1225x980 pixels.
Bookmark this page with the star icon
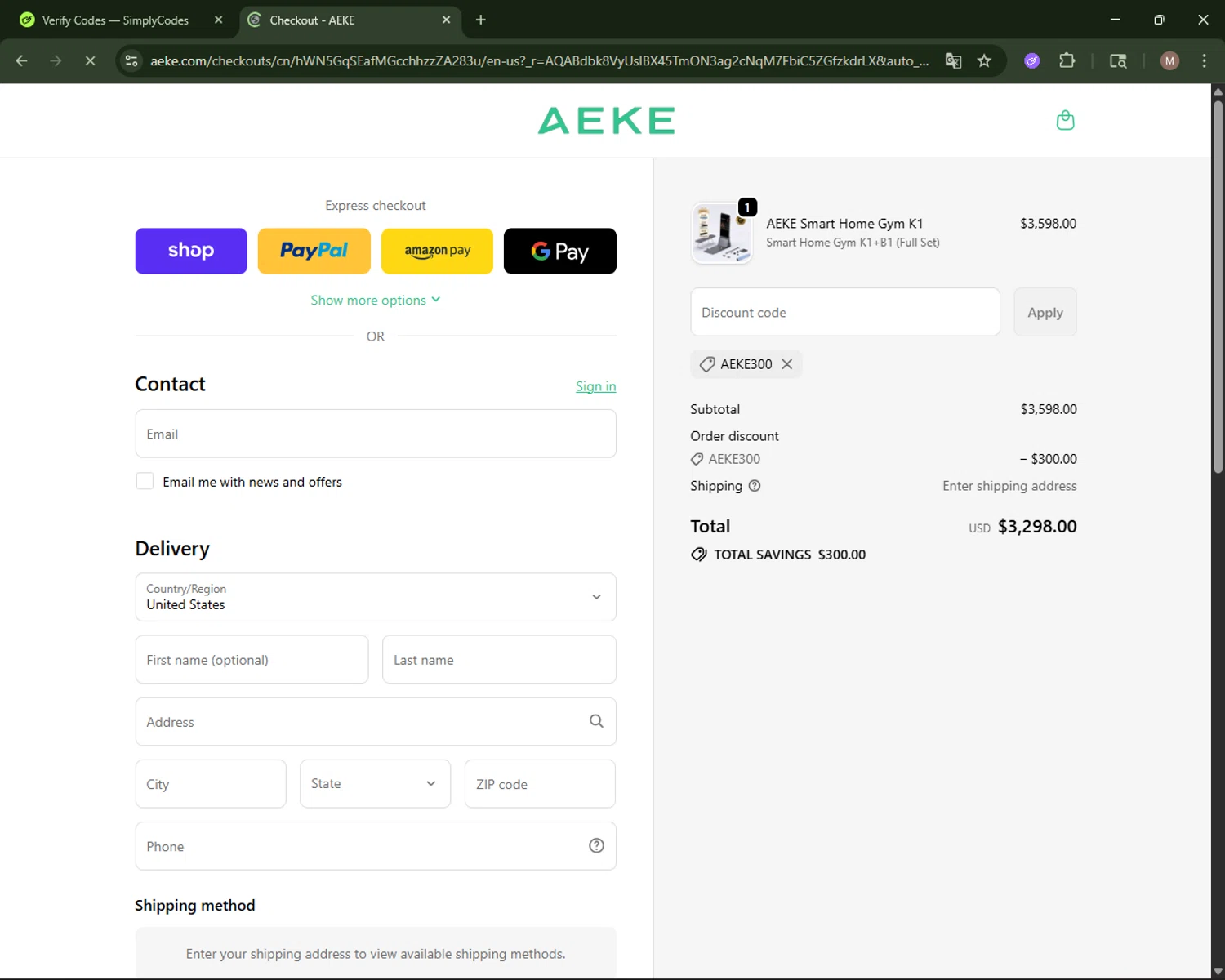[x=984, y=60]
